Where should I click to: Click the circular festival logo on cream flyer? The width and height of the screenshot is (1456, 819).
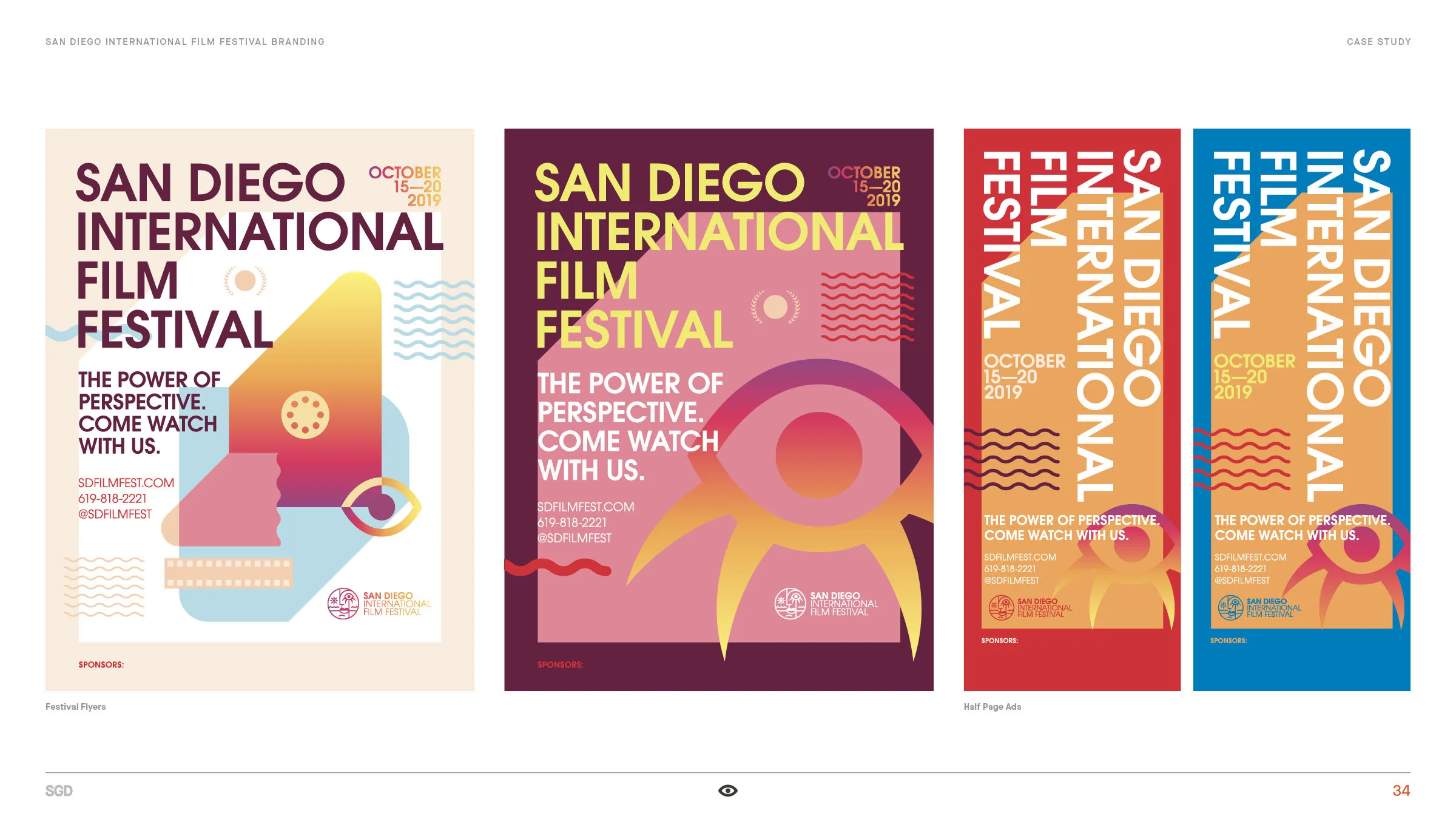(x=343, y=604)
